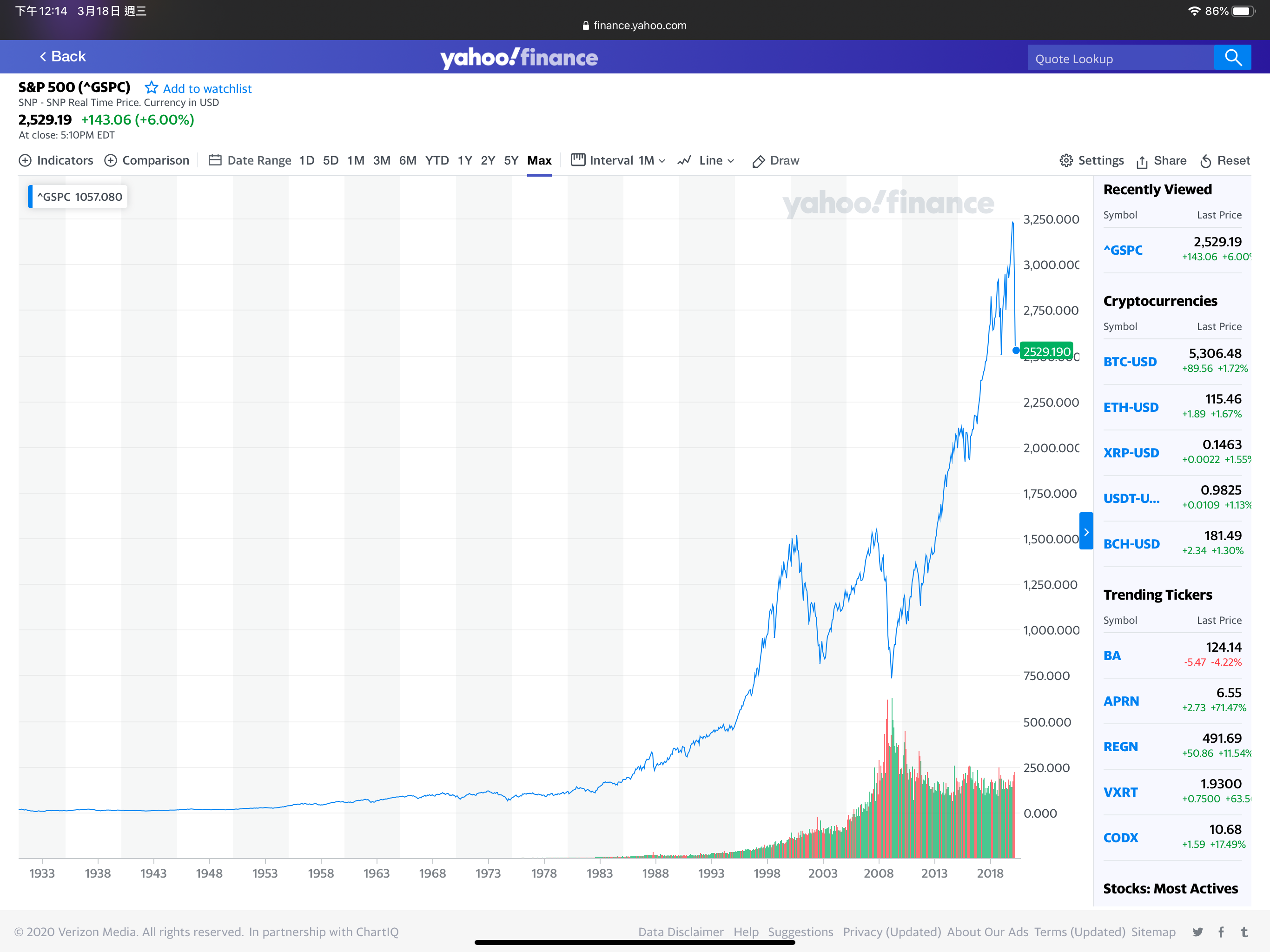Open VXRT trending ticker

coord(1120,792)
